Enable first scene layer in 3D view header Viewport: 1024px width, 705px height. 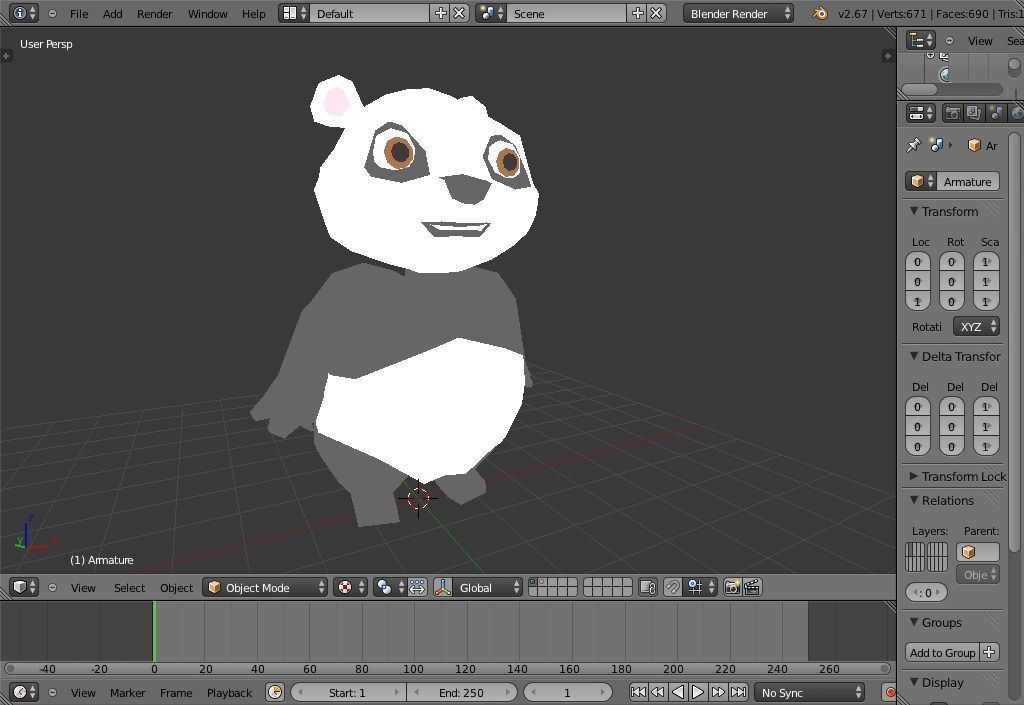533,582
